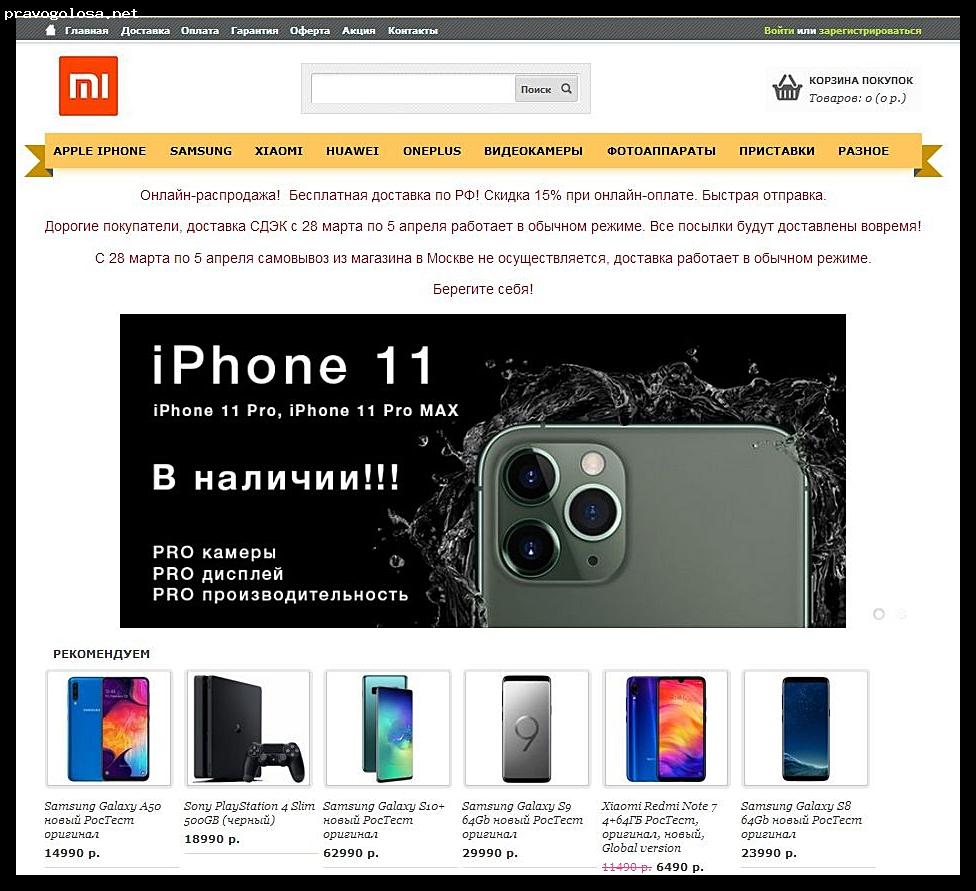Open the Sony PlayStation 4 Slim thumbnail

pyautogui.click(x=248, y=728)
